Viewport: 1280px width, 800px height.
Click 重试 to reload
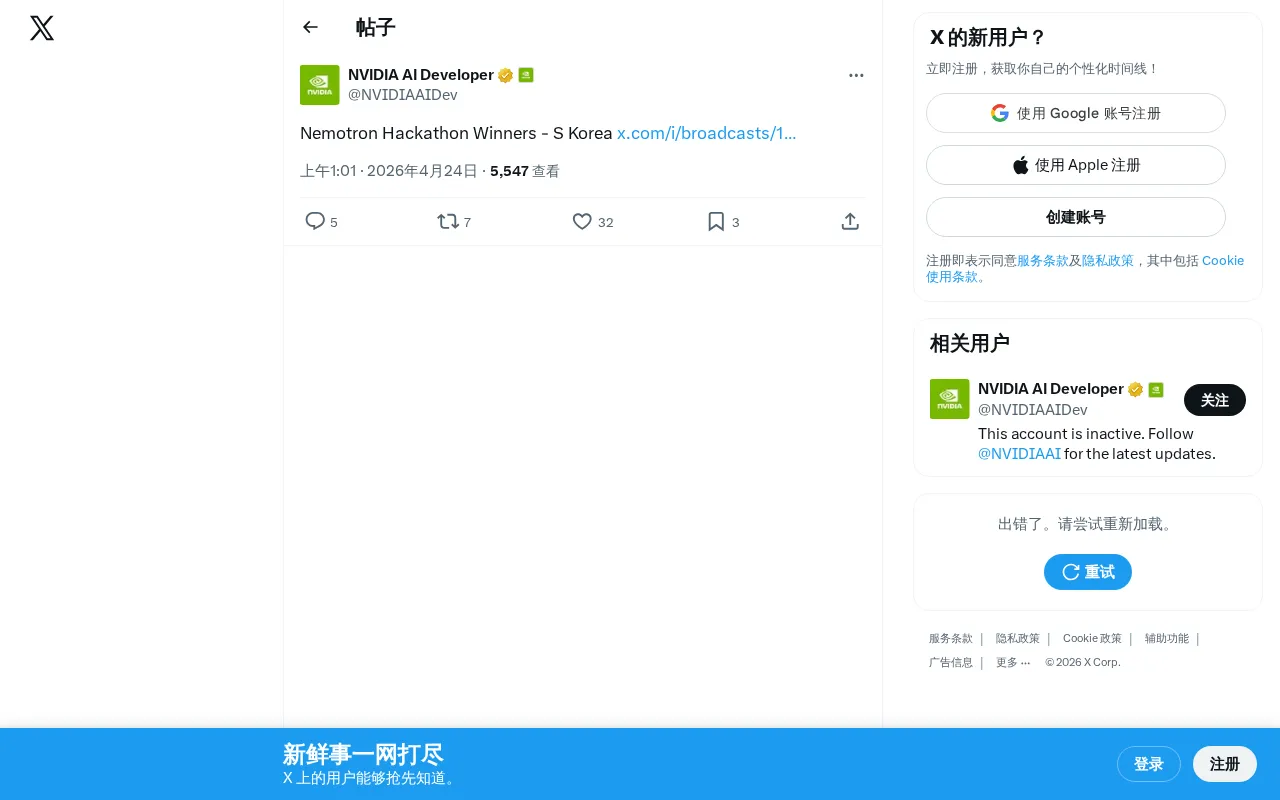[1088, 572]
